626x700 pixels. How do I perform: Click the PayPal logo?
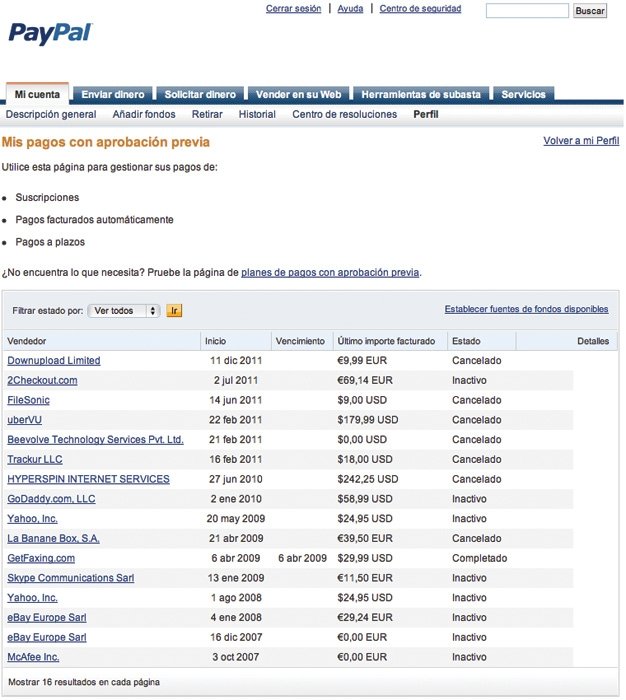[x=50, y=33]
